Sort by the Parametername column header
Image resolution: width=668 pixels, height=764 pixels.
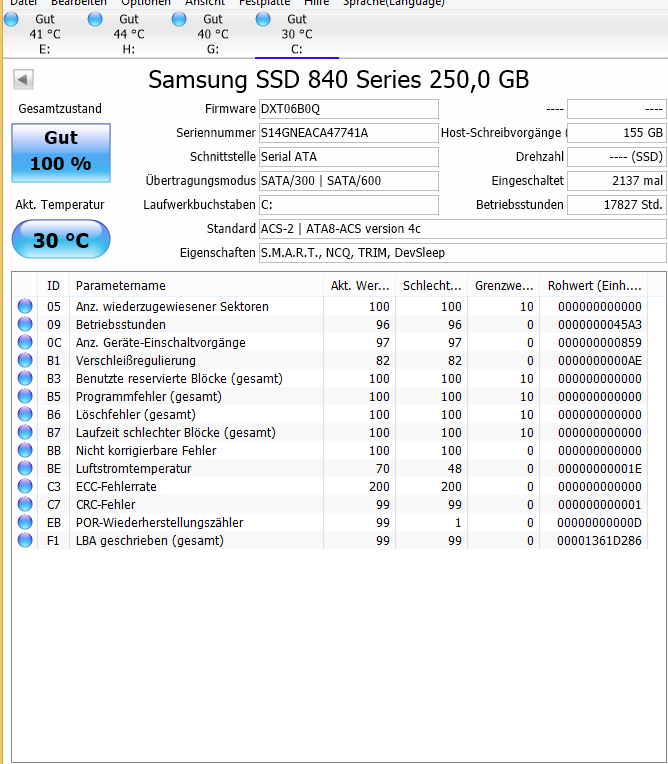(x=196, y=286)
